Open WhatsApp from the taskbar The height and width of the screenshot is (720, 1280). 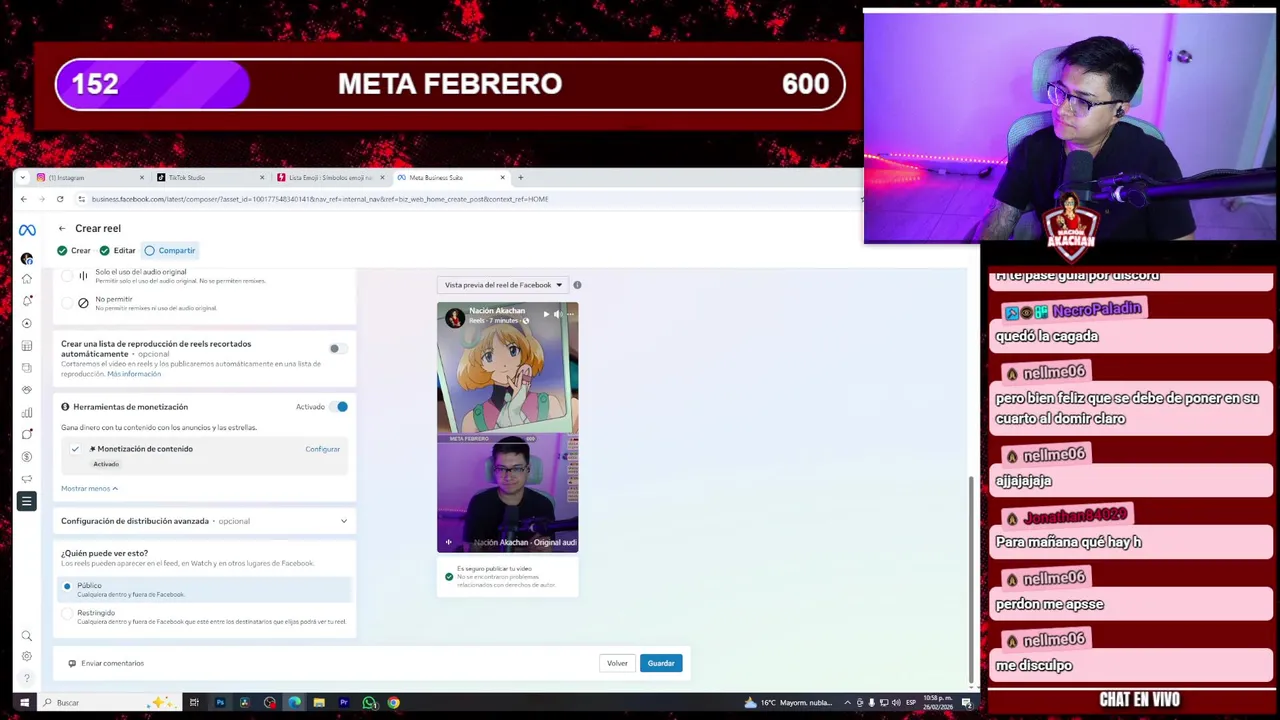coord(369,703)
